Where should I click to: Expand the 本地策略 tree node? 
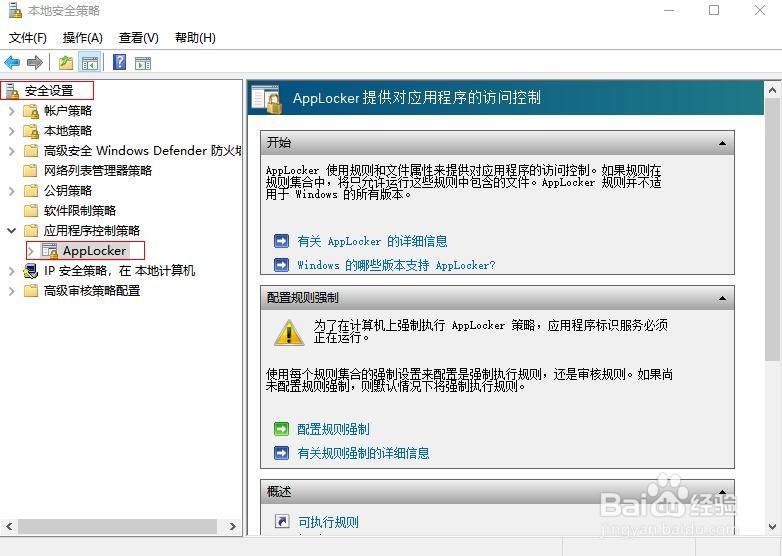(x=12, y=131)
